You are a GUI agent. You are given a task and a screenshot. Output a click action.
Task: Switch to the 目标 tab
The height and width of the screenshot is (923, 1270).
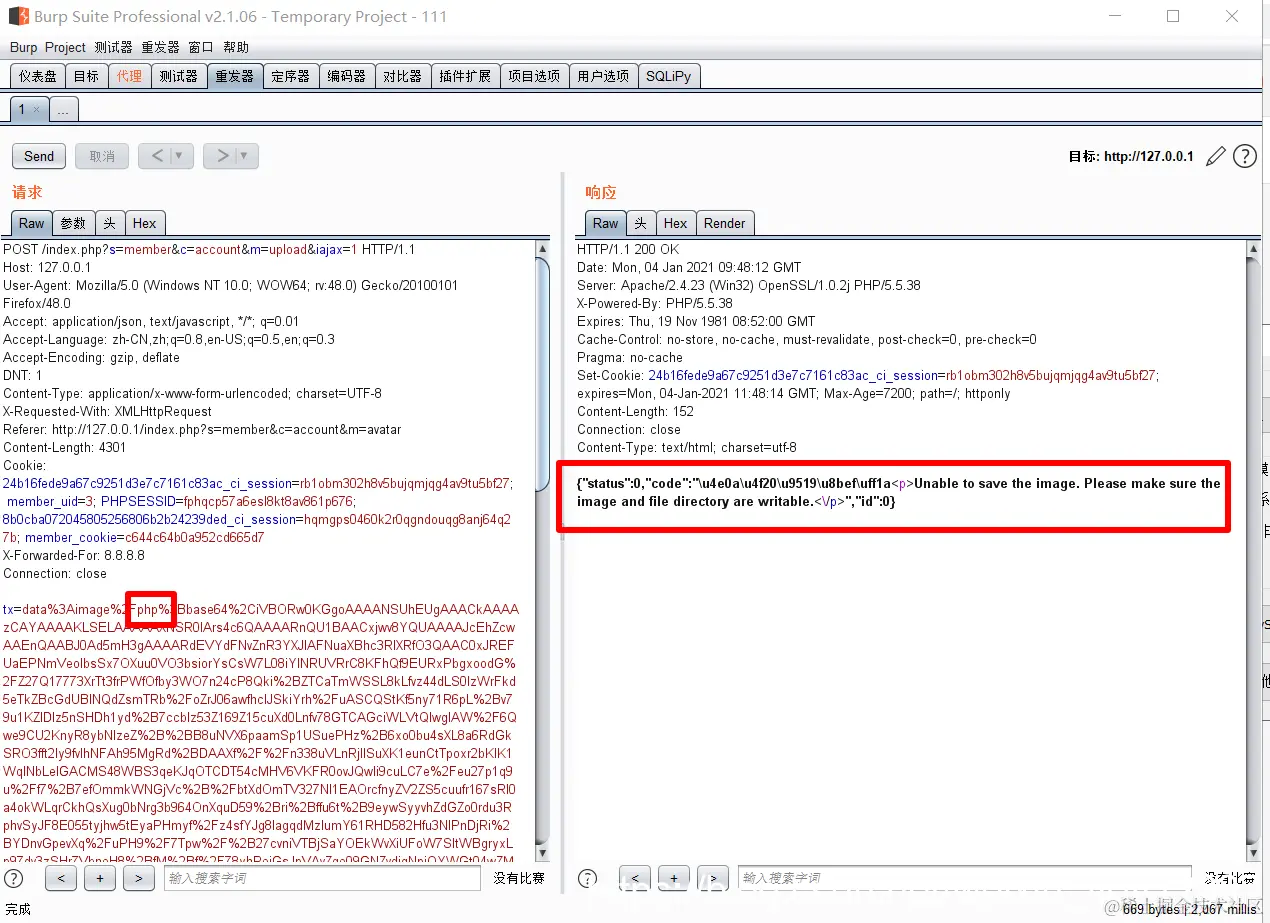87,76
